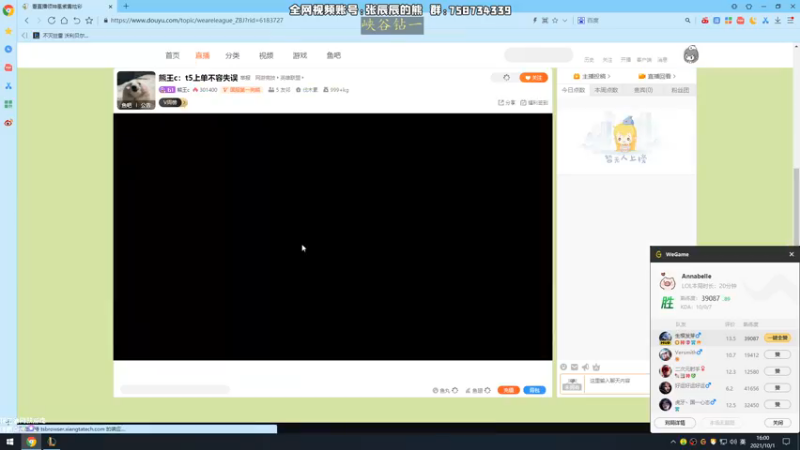Go to 首页 in Douyu navigation
The image size is (800, 450).
click(x=172, y=55)
